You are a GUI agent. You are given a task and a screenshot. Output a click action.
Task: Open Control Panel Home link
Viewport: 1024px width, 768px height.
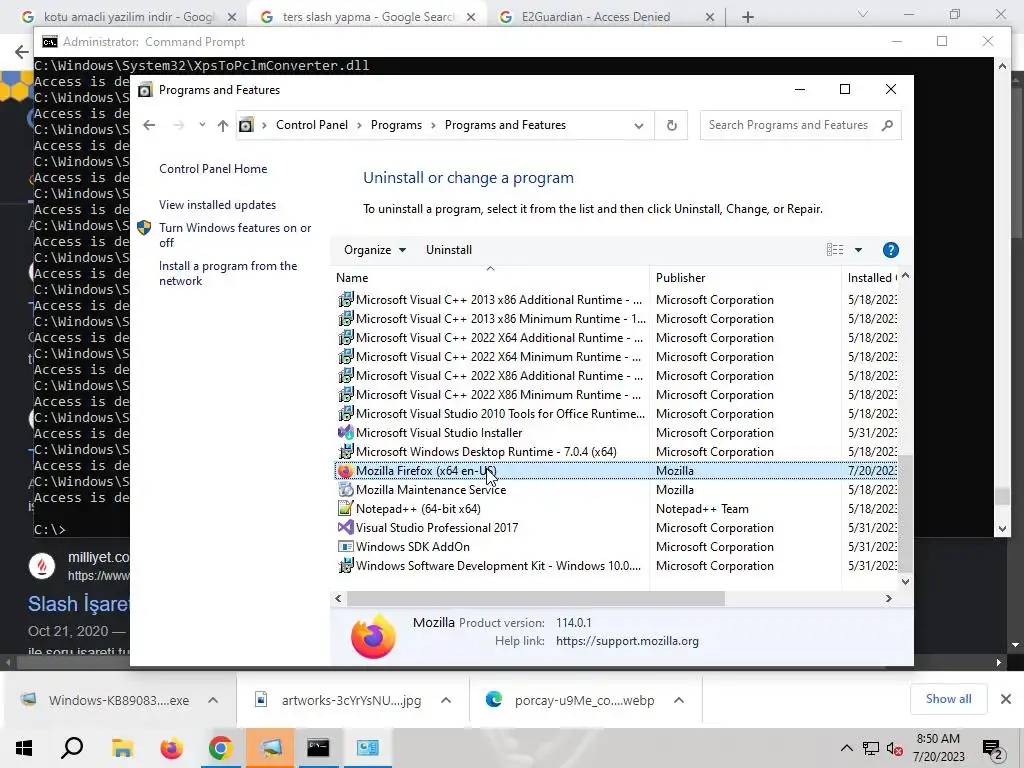[213, 168]
